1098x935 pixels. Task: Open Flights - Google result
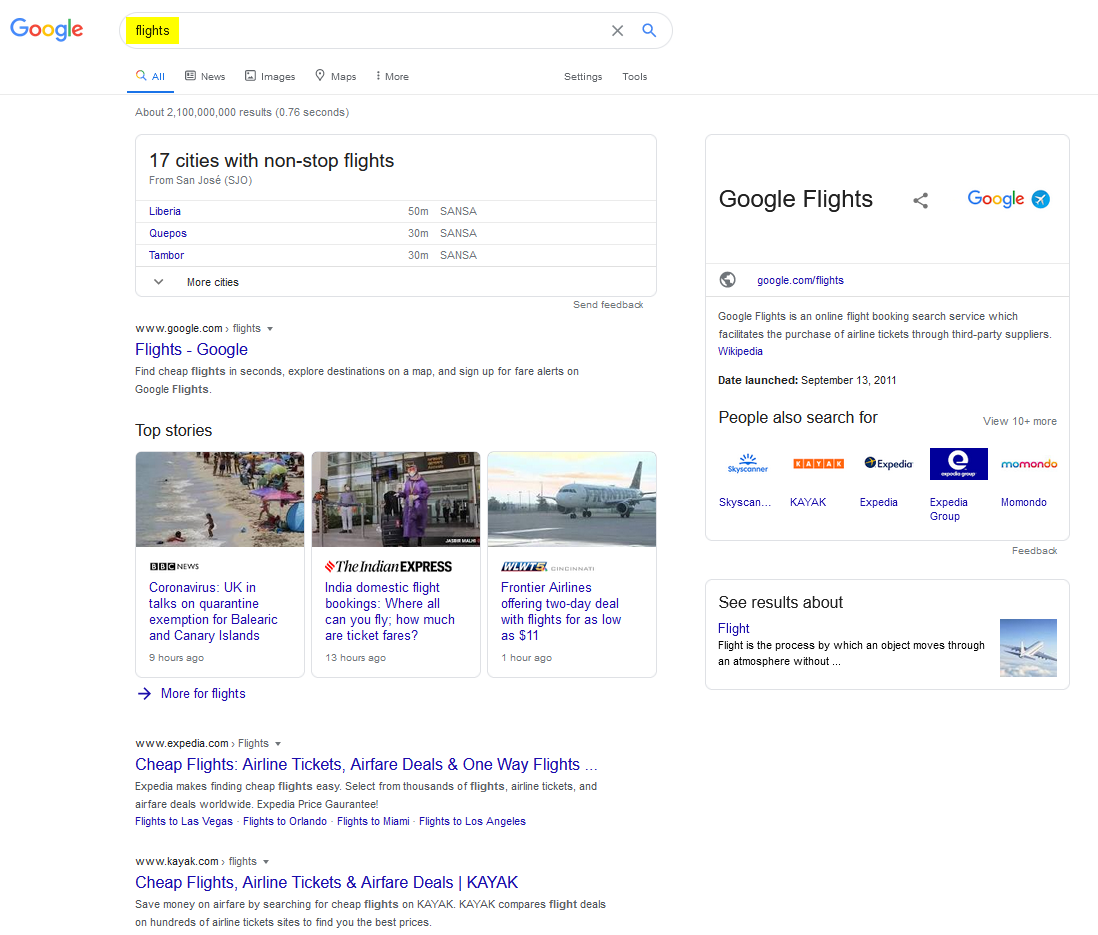pos(191,349)
